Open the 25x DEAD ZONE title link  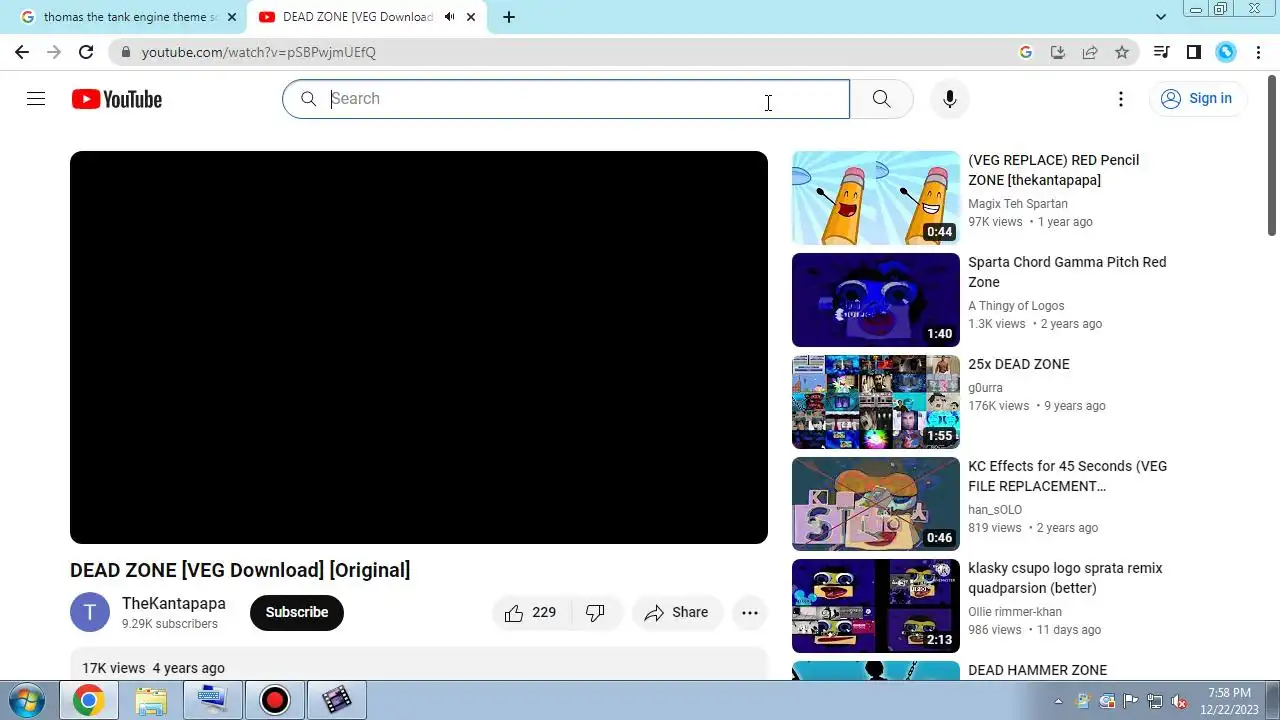point(1019,364)
